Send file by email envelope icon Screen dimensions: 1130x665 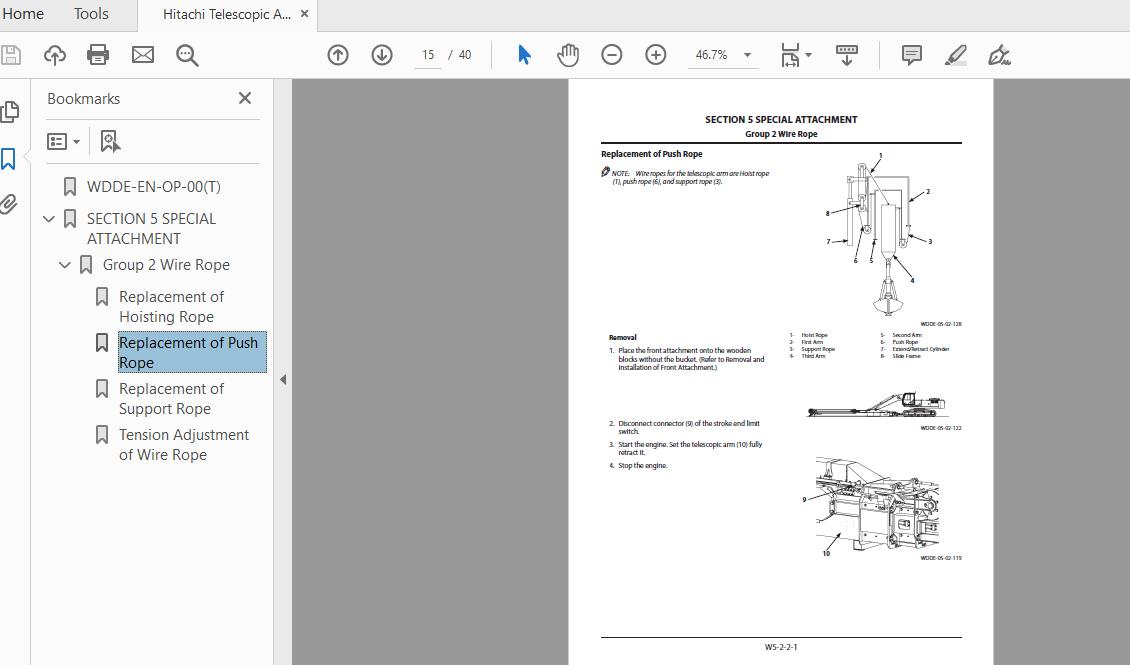point(143,55)
